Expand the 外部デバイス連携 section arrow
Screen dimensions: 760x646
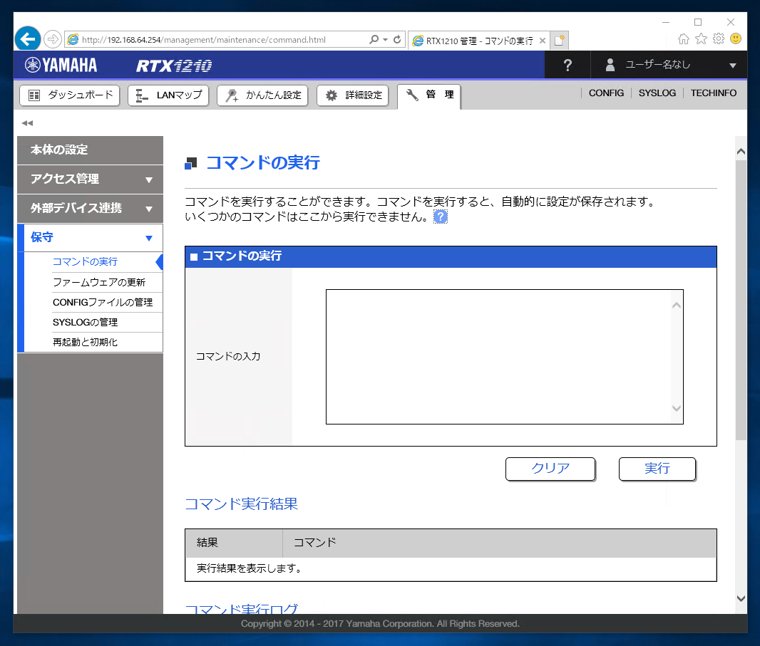click(x=149, y=209)
